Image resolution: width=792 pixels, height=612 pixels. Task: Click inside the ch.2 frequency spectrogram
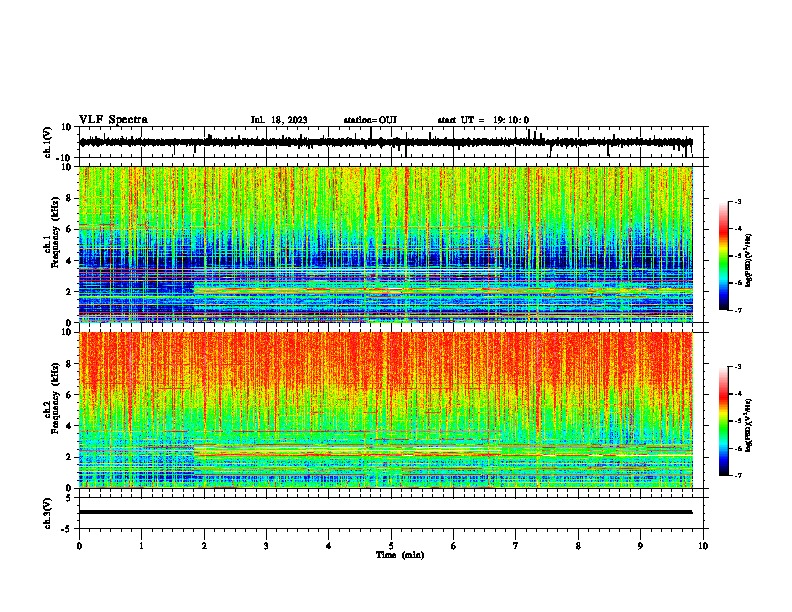point(386,410)
